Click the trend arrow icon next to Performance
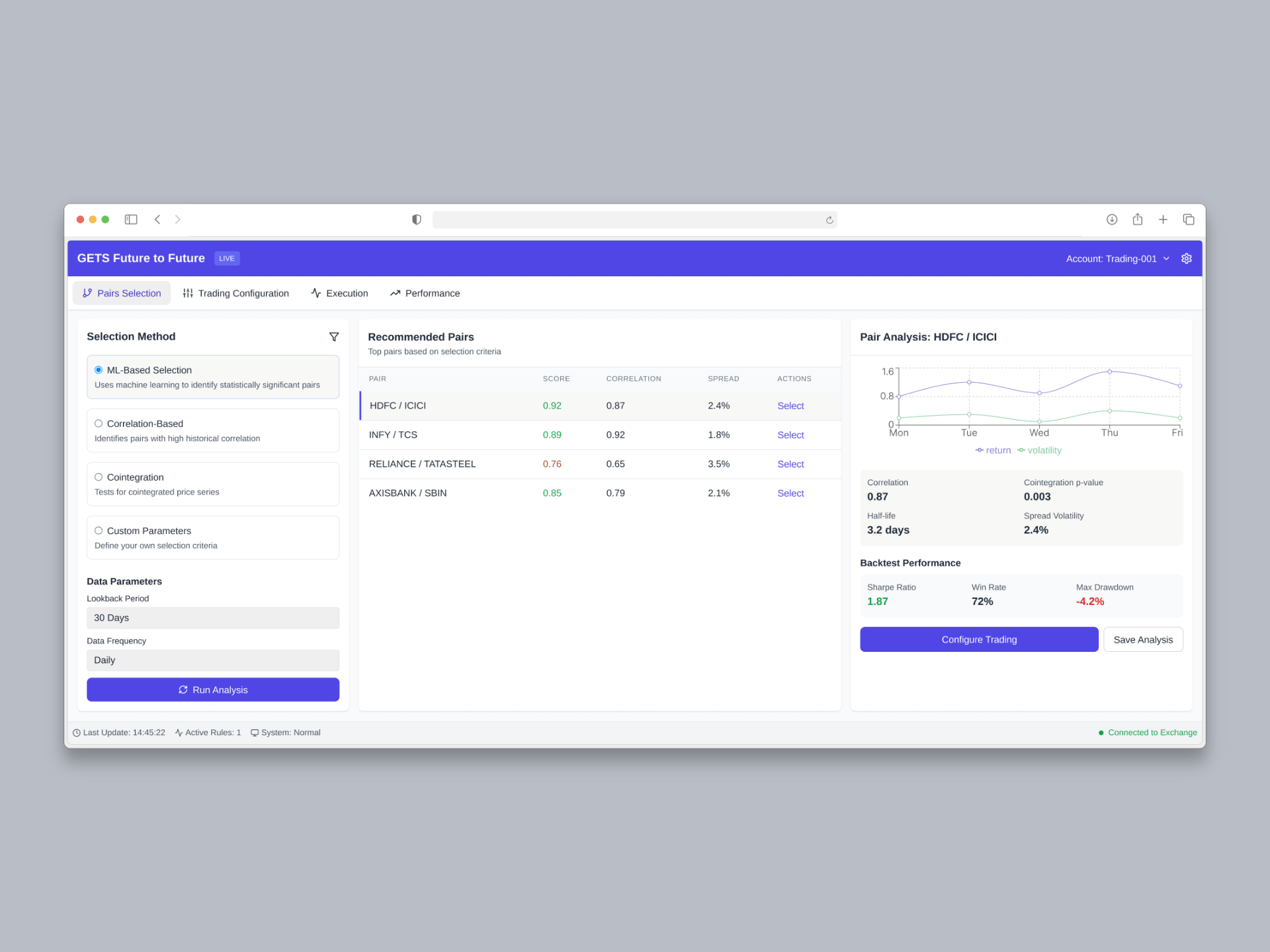The image size is (1270, 952). point(395,293)
